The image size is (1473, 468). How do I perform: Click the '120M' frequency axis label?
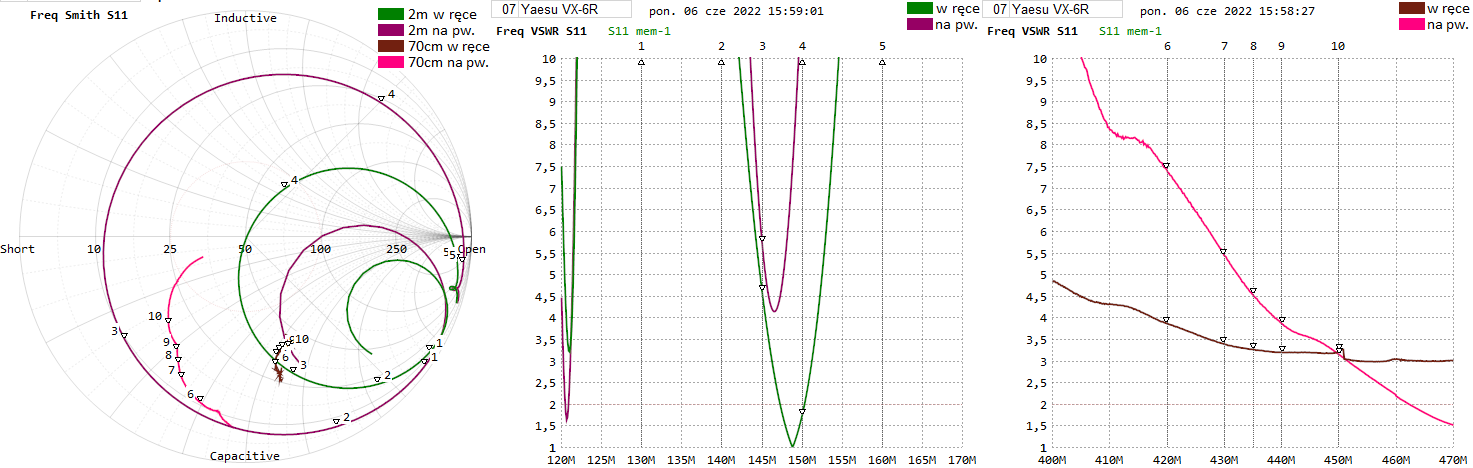click(561, 460)
